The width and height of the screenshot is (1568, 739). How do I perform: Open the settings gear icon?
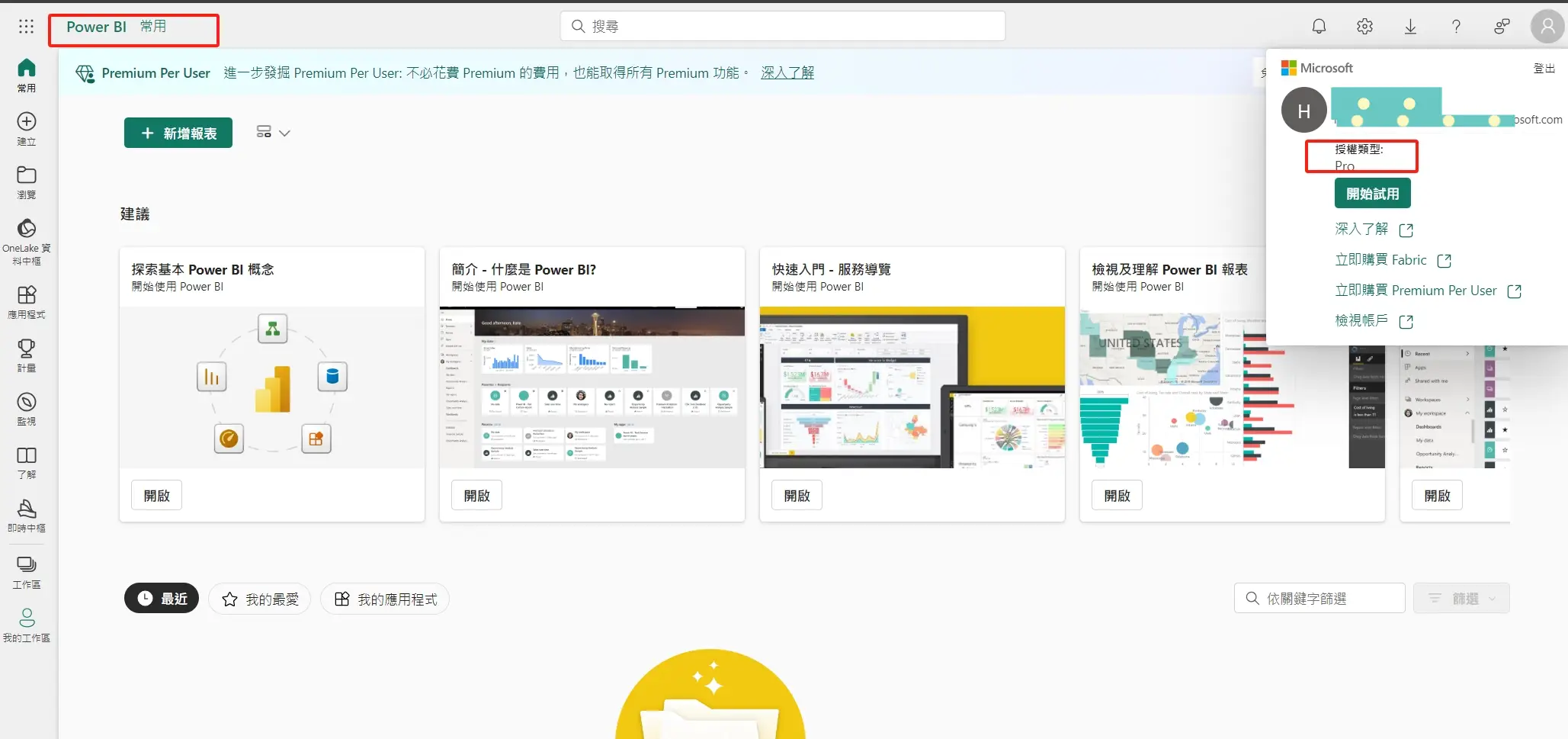click(1364, 27)
